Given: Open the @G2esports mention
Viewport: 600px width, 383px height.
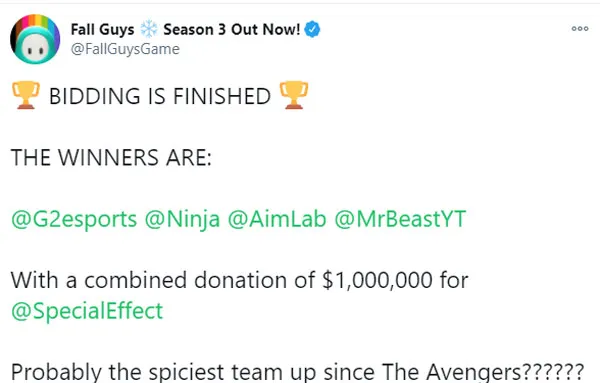Looking at the screenshot, I should [74, 219].
